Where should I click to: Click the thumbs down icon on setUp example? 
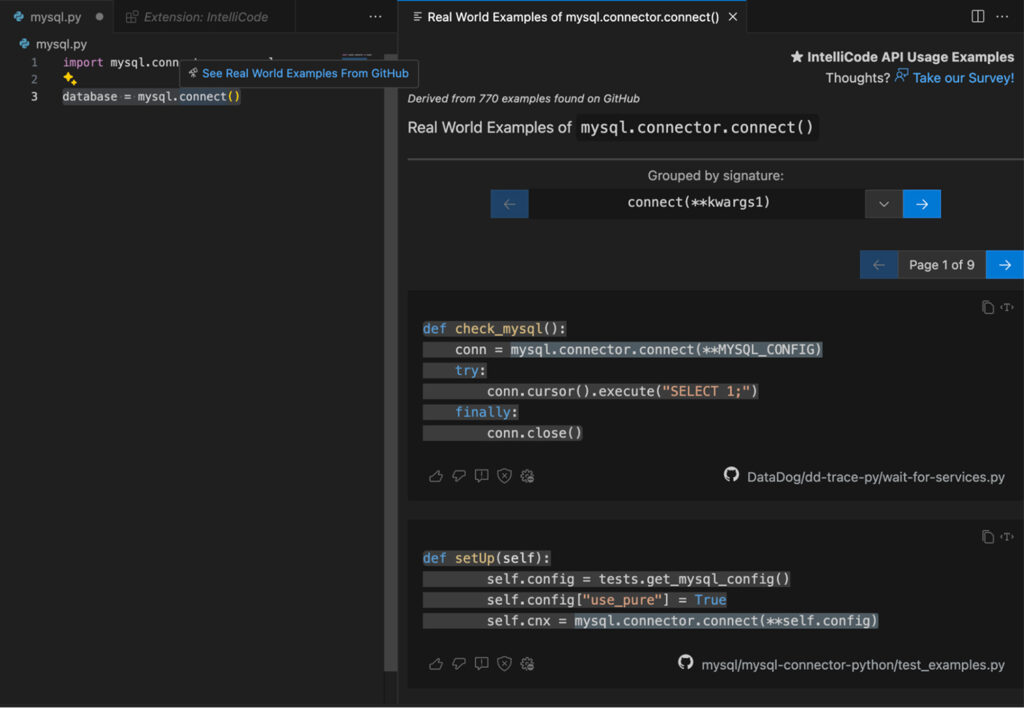(459, 663)
